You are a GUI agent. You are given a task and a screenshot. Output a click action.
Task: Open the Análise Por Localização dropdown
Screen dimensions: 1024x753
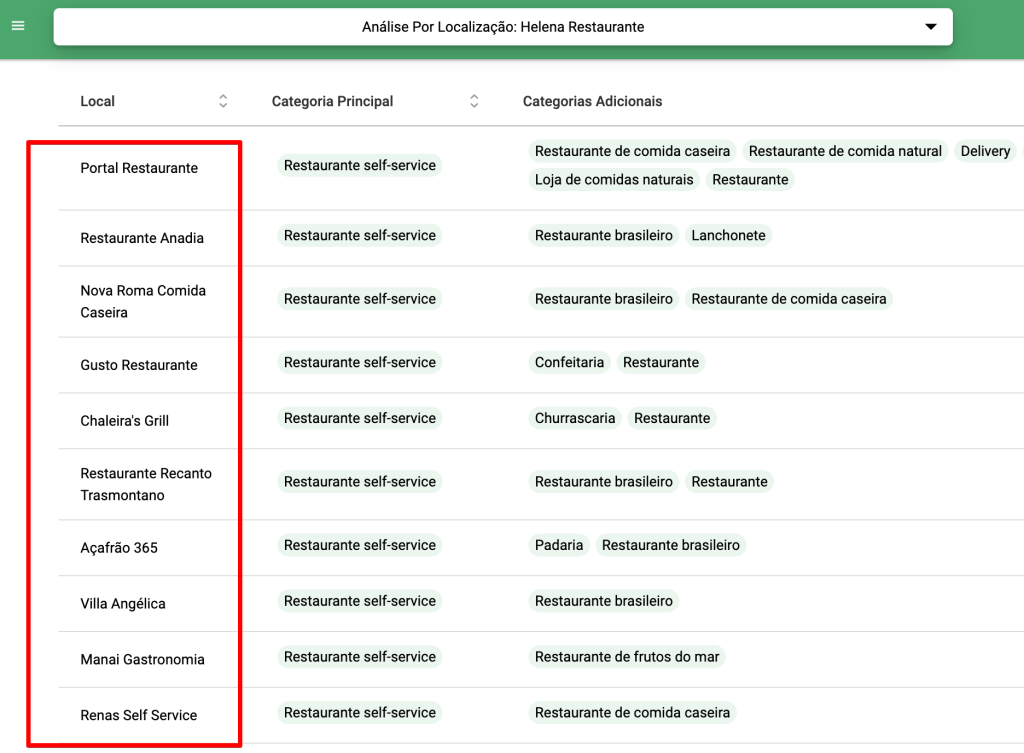[503, 27]
